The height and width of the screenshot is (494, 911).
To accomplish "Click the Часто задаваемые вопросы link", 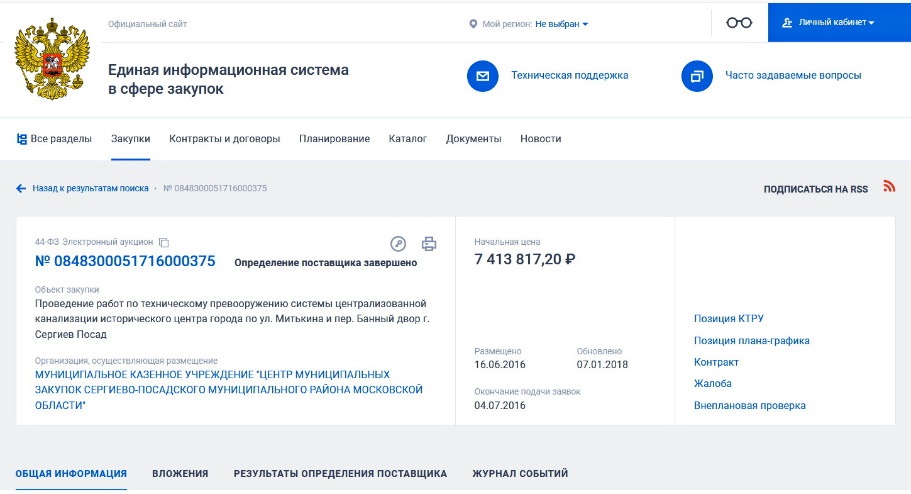I will 793,76.
